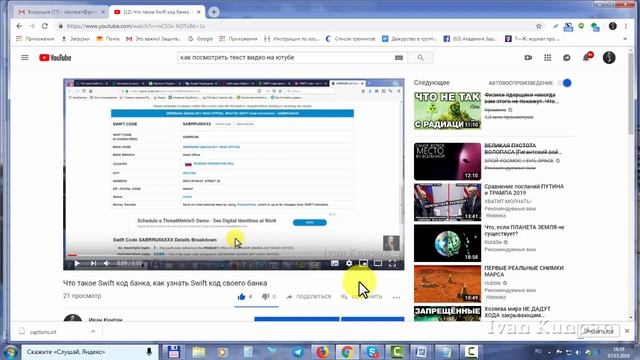Switch to theater mode
The image size is (640, 360).
(x=378, y=263)
